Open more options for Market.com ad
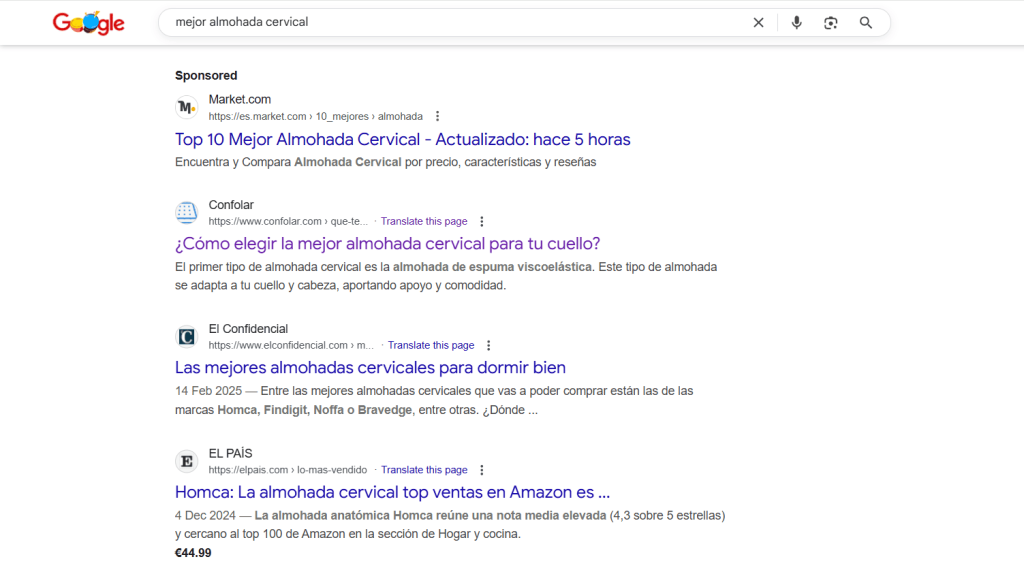This screenshot has width=1024, height=587. pyautogui.click(x=437, y=116)
